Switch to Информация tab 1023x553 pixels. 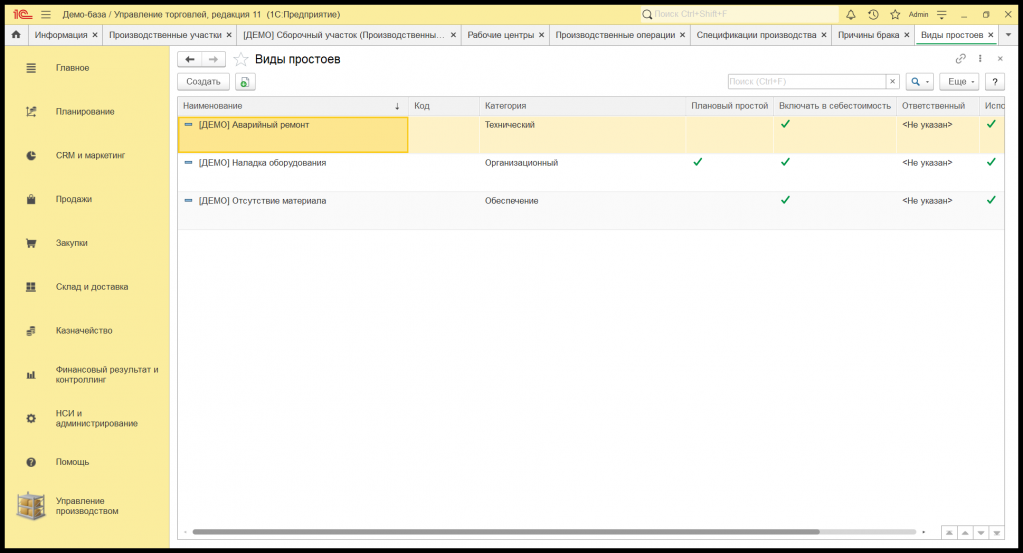[x=61, y=35]
